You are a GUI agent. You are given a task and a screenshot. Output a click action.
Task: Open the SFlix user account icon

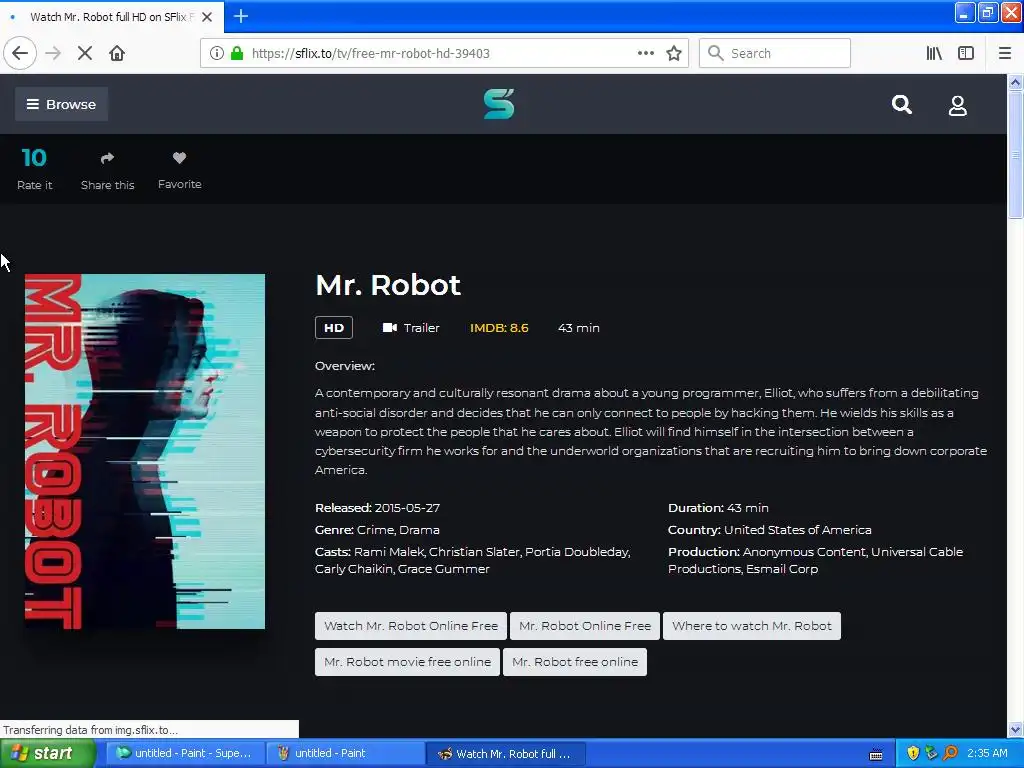point(957,105)
